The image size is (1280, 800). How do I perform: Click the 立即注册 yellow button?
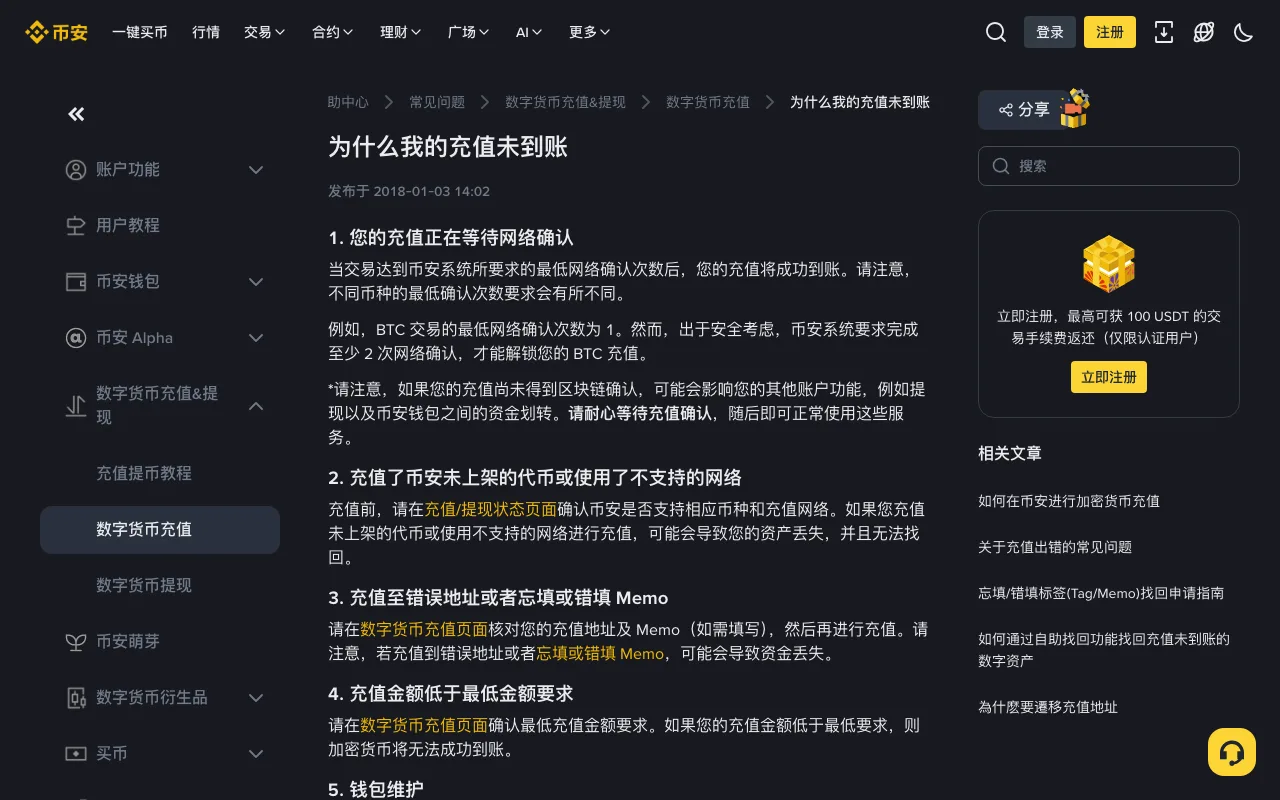pyautogui.click(x=1109, y=377)
